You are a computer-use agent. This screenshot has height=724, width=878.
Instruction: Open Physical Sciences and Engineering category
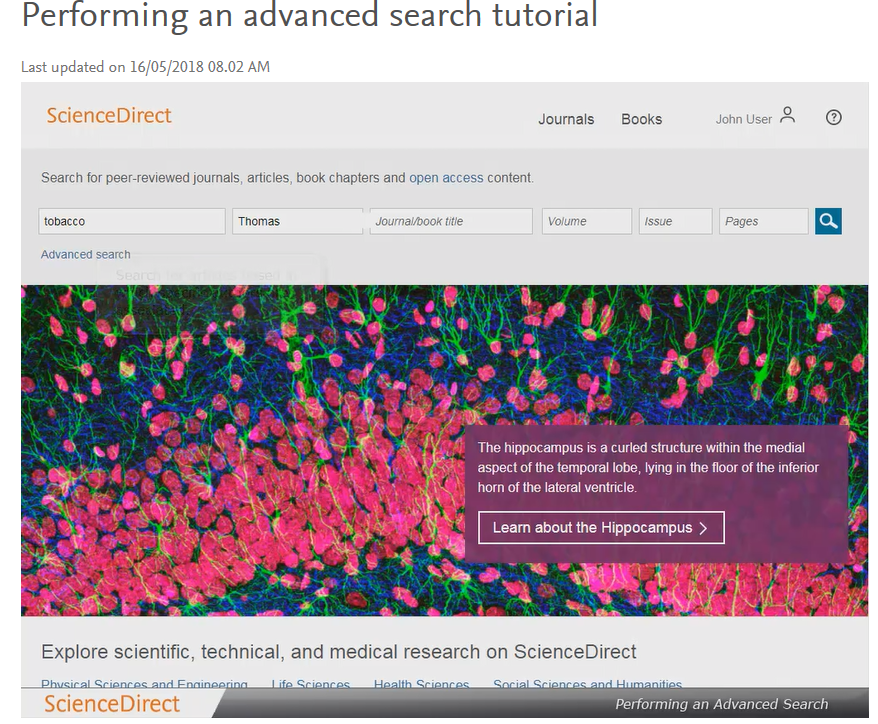[x=144, y=685]
